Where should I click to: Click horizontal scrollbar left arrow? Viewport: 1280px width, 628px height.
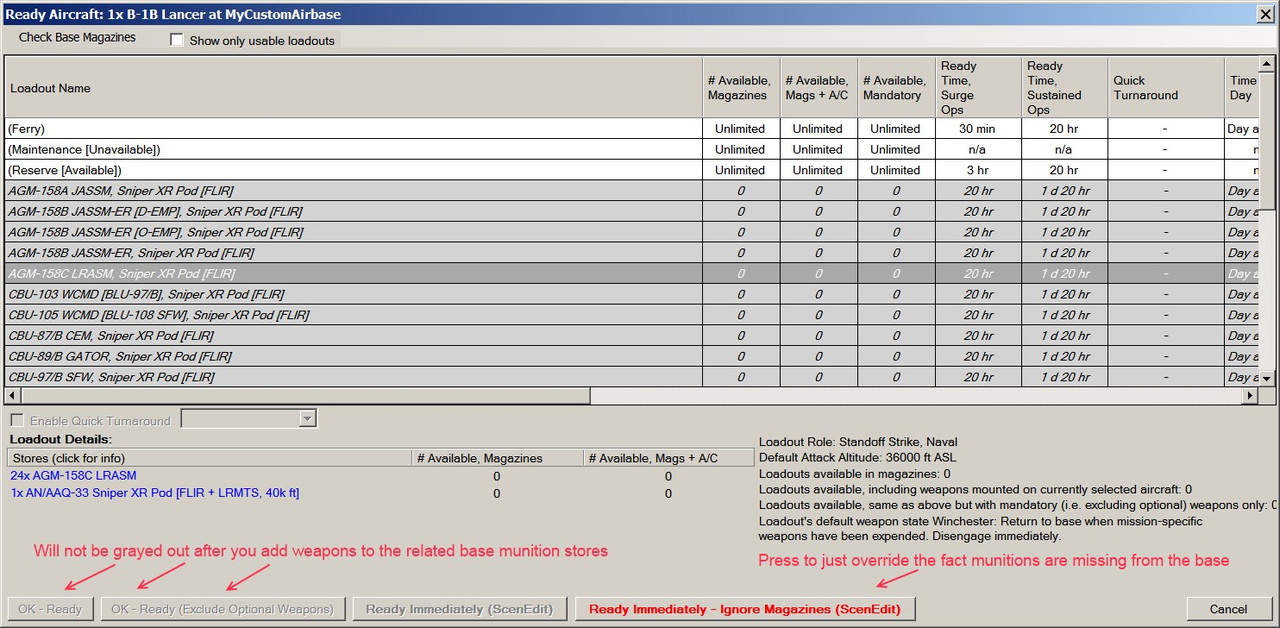(13, 396)
